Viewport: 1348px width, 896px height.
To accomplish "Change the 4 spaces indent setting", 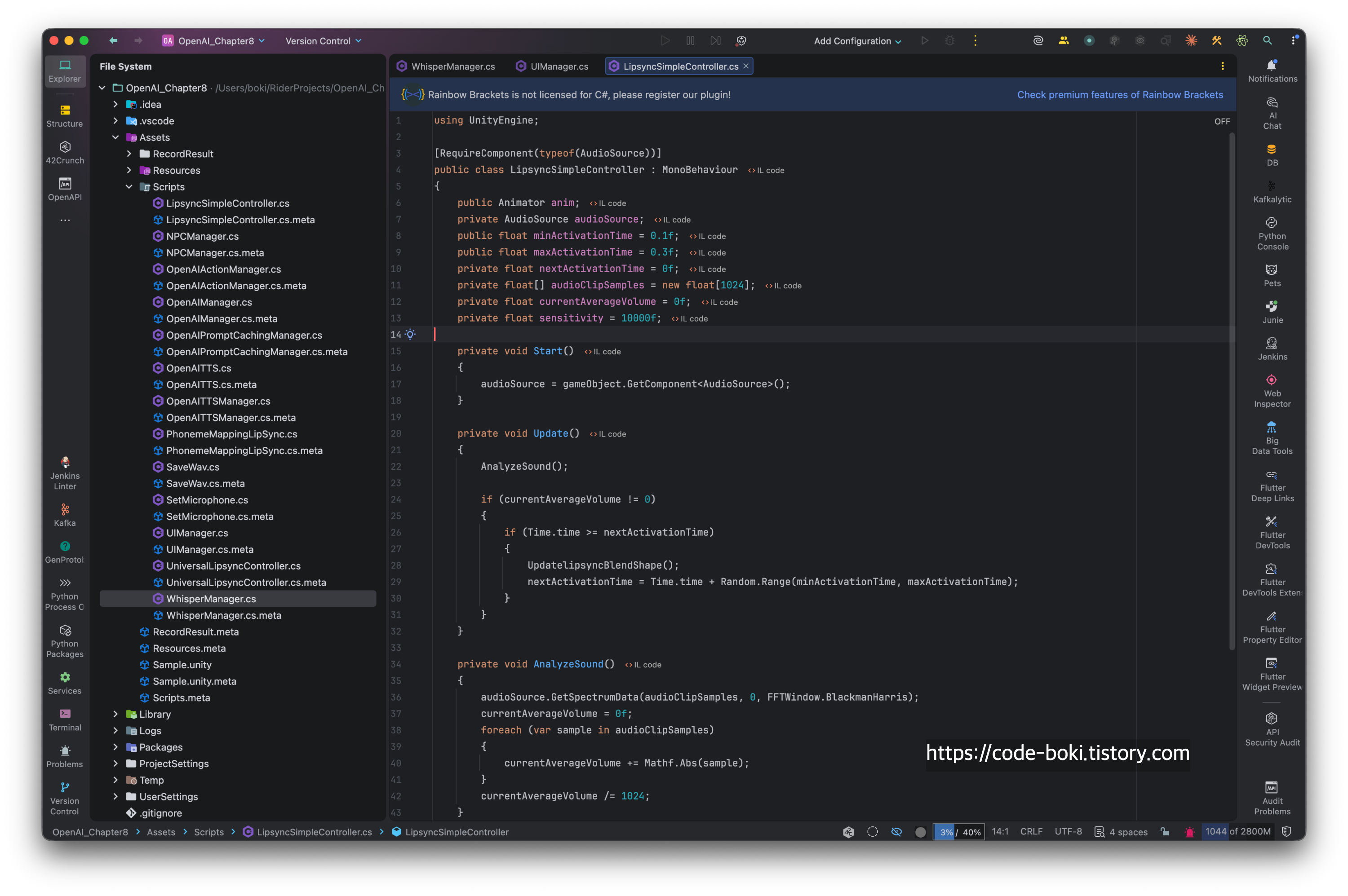I will click(x=1121, y=832).
